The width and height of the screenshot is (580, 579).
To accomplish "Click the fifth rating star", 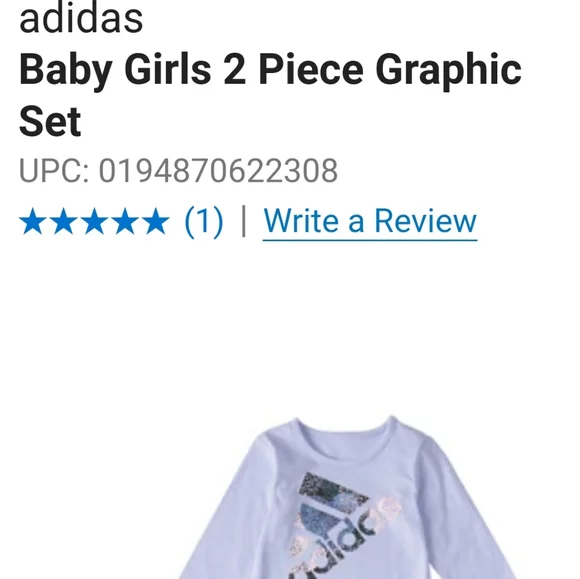I will click(x=156, y=221).
